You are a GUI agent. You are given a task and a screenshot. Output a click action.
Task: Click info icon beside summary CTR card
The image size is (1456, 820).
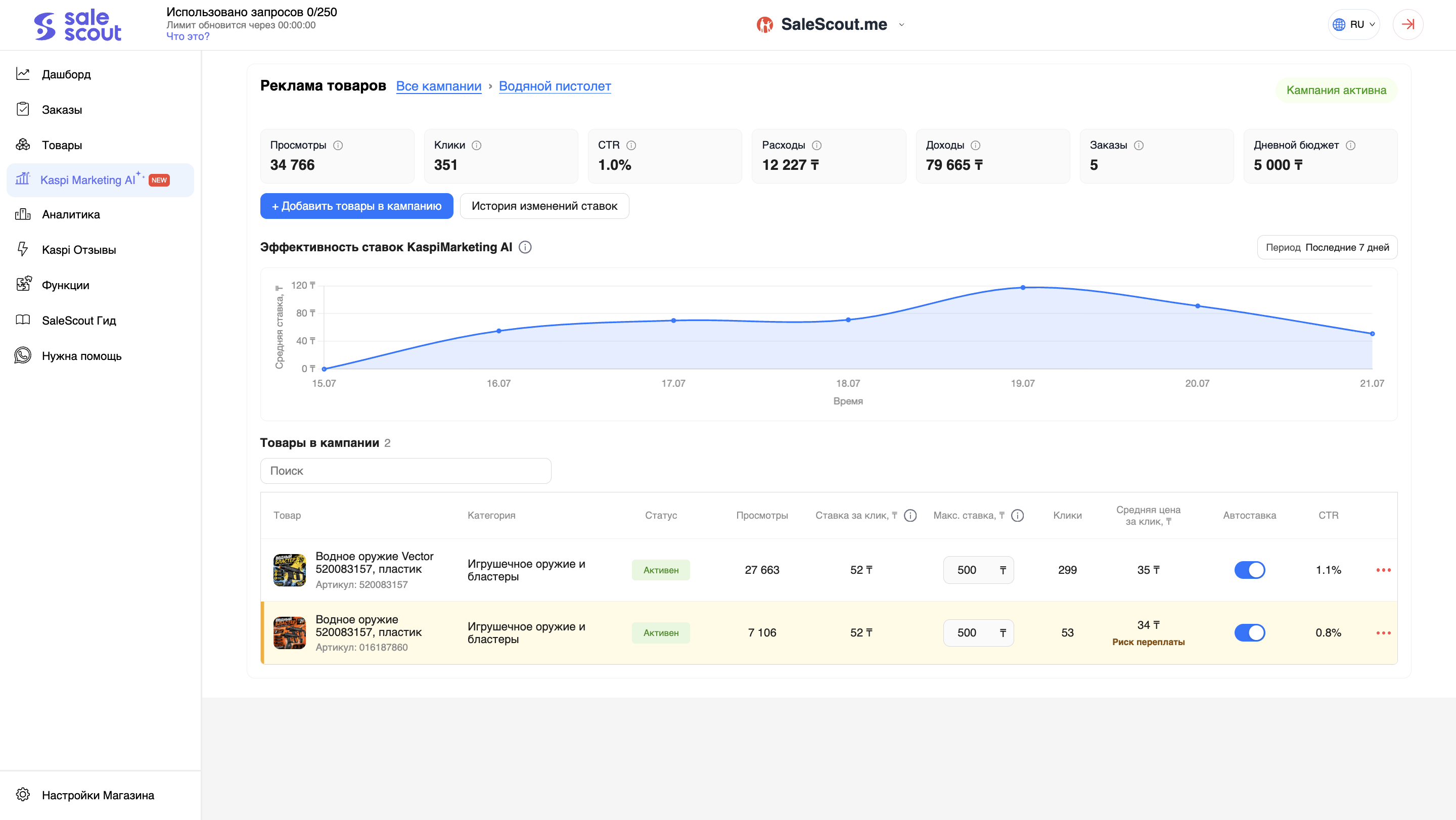pyautogui.click(x=631, y=145)
